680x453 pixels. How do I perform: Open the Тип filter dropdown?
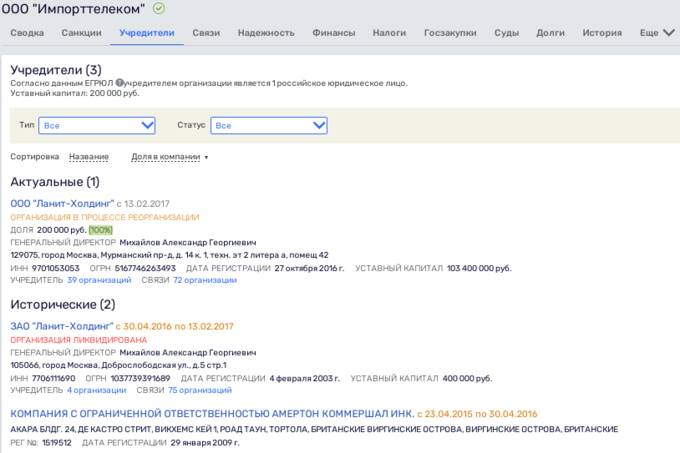pyautogui.click(x=97, y=125)
